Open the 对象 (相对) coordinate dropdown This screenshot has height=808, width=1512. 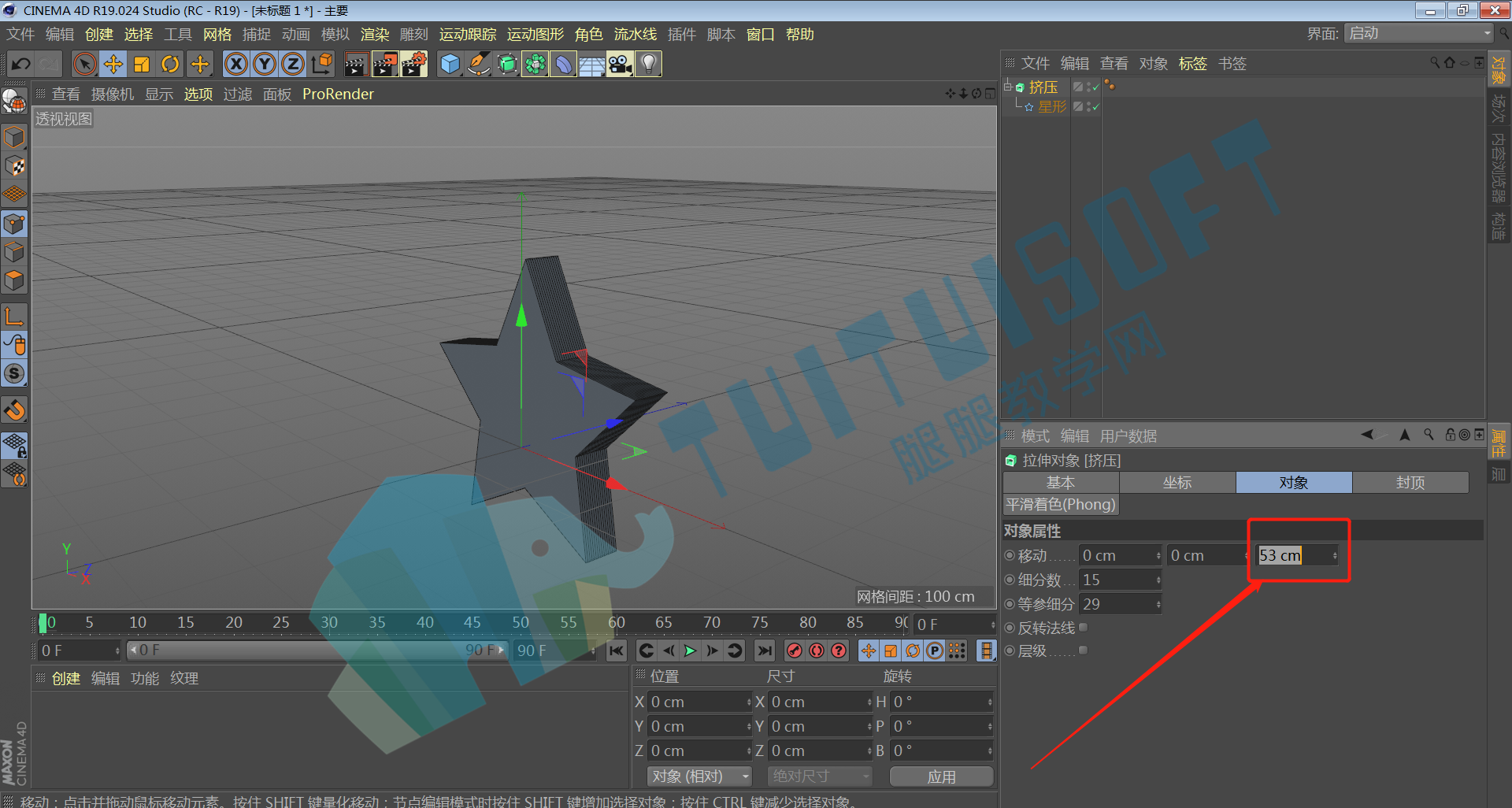[699, 776]
